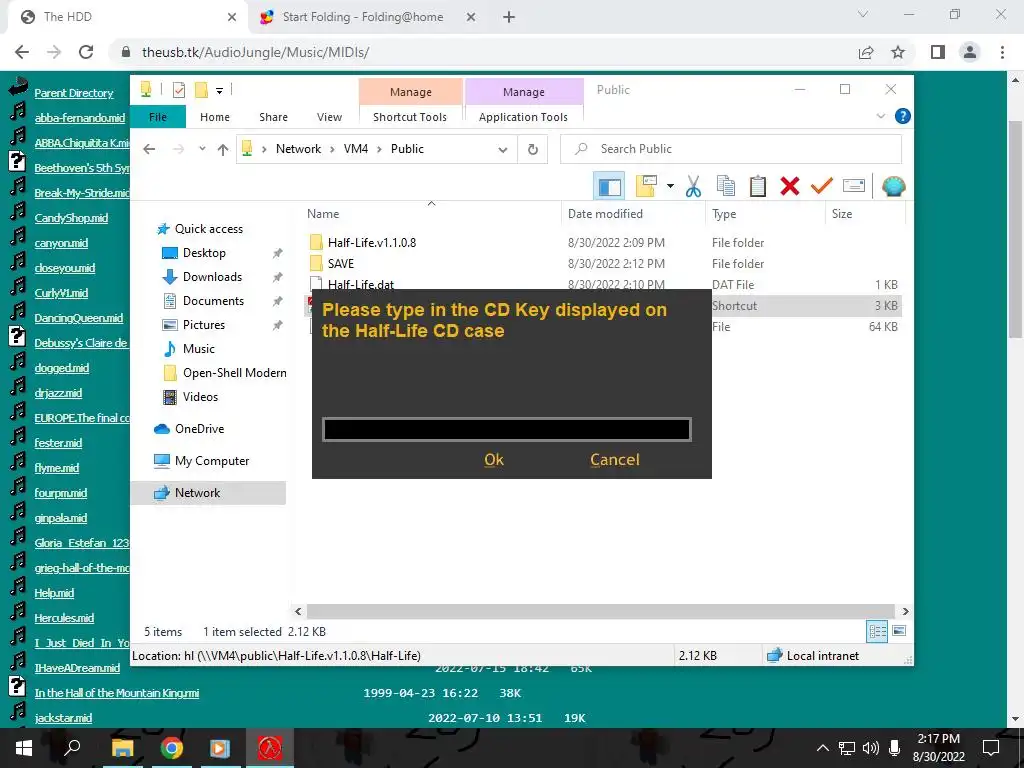Screen dimensions: 1024x768
Task: Click the folder options icon in toolbar
Action: coord(646,187)
